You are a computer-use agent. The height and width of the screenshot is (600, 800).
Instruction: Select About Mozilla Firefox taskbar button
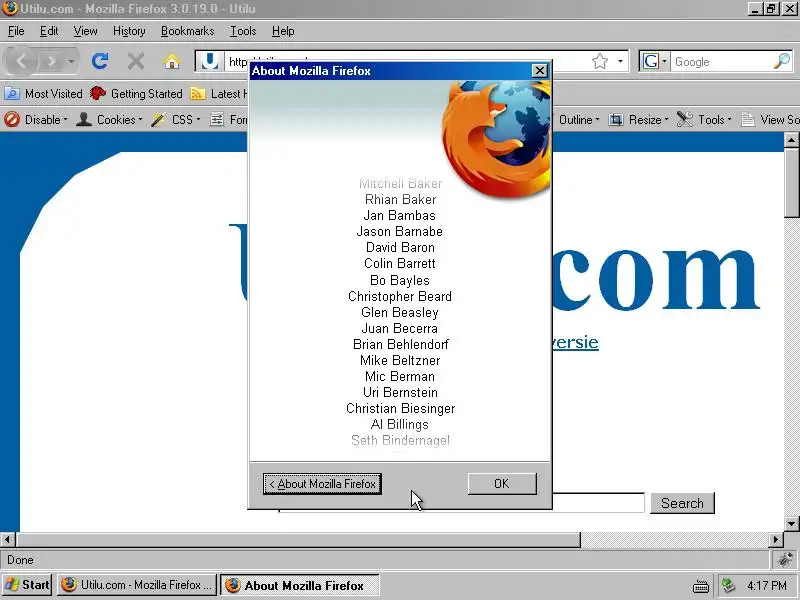coord(300,585)
